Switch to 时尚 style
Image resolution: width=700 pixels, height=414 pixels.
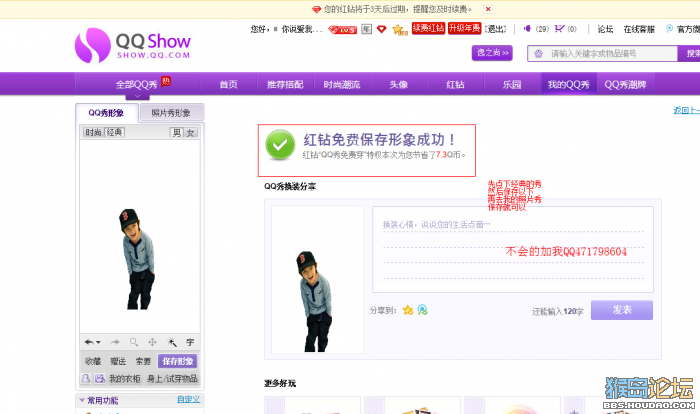pos(93,132)
